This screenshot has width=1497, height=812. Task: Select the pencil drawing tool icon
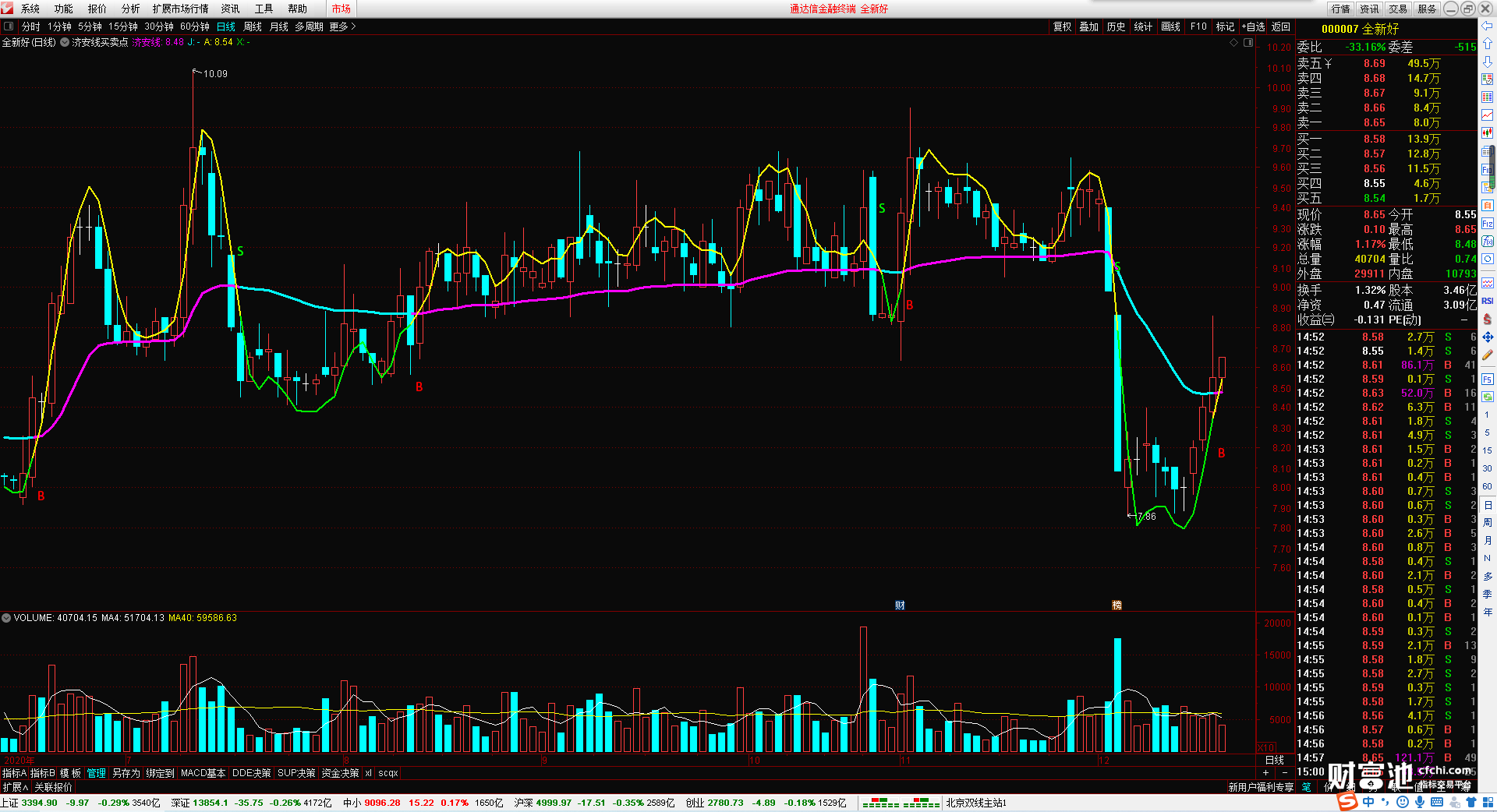(x=1488, y=355)
